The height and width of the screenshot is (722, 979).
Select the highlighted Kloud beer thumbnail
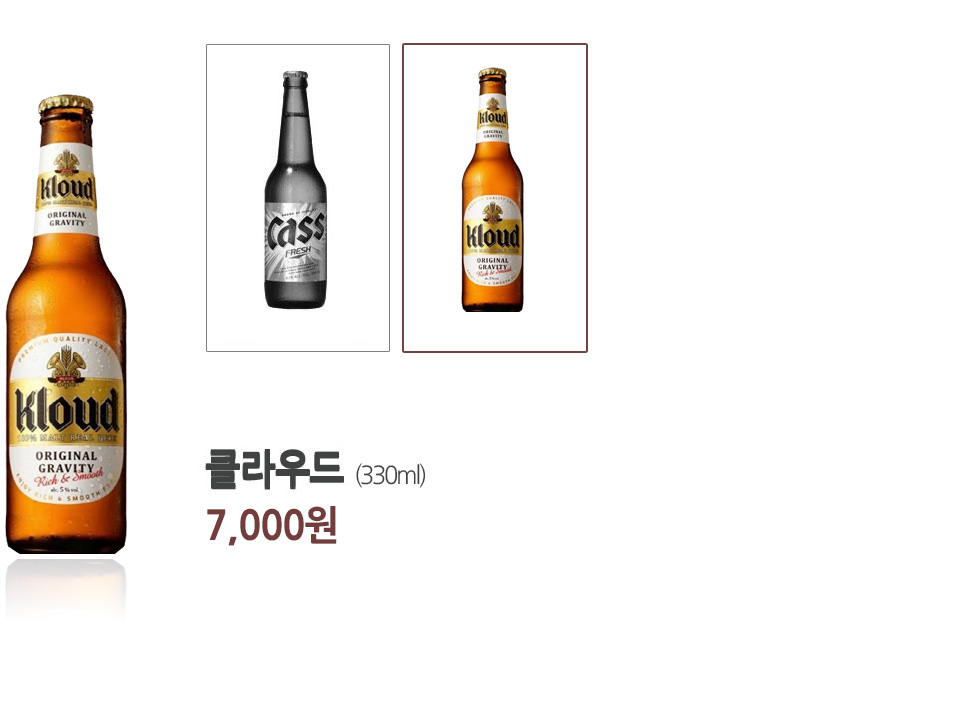494,197
